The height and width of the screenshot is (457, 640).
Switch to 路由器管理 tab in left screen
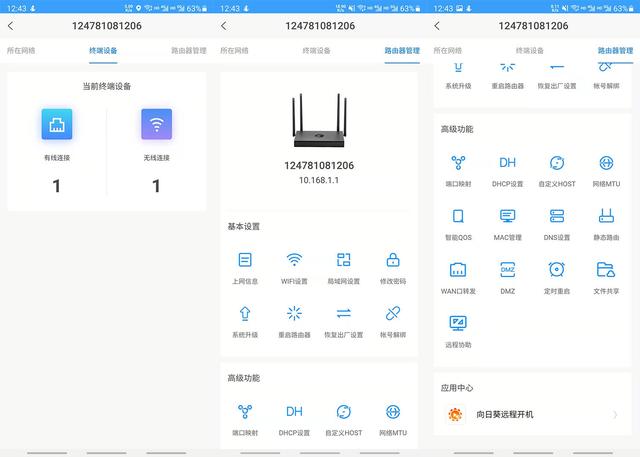coord(189,51)
